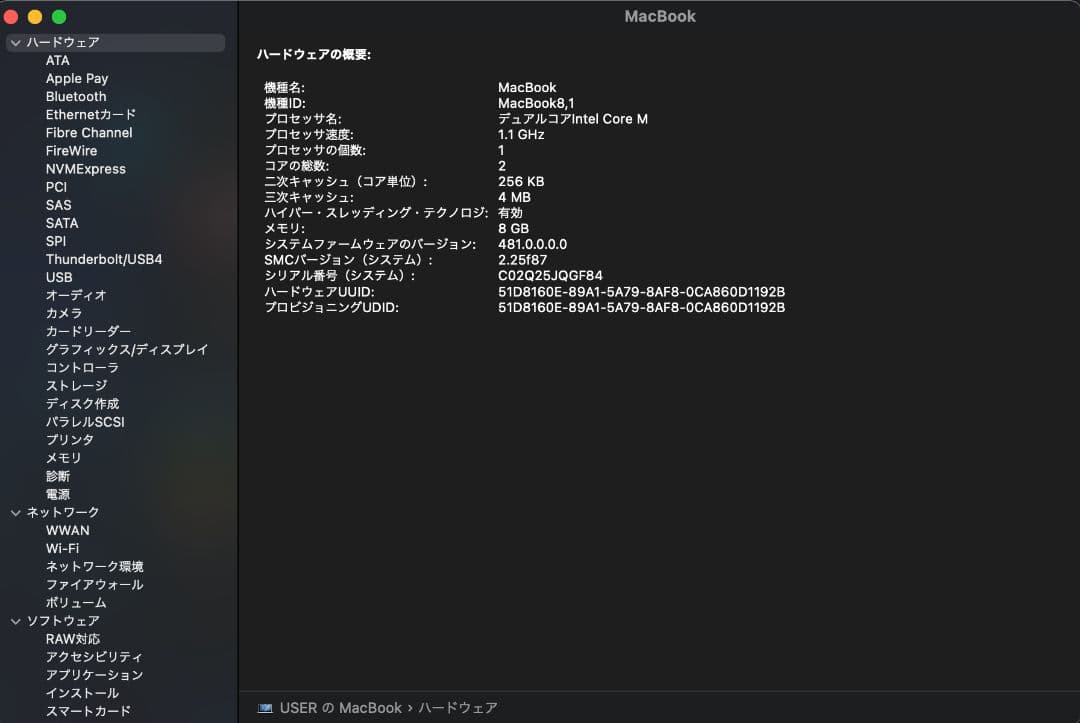The width and height of the screenshot is (1080, 723).
Task: Click the ハードウェアUUID value
Action: (x=641, y=291)
